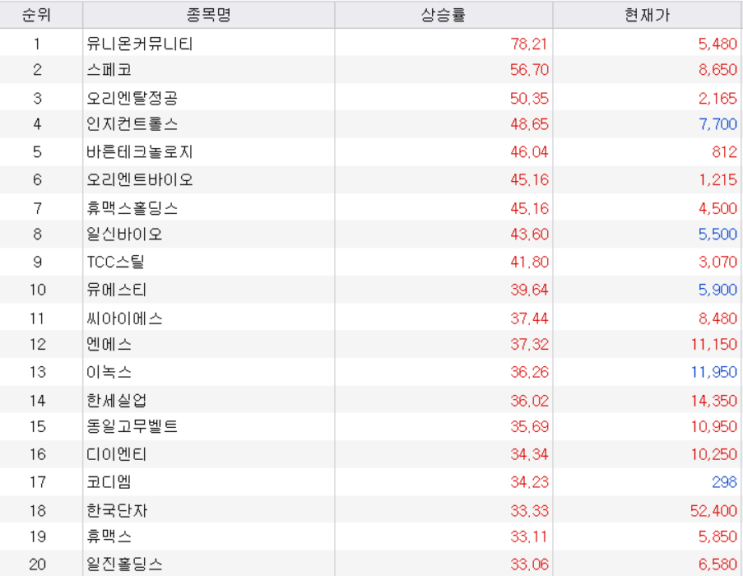Click 엔에스 stock name

coord(109,344)
